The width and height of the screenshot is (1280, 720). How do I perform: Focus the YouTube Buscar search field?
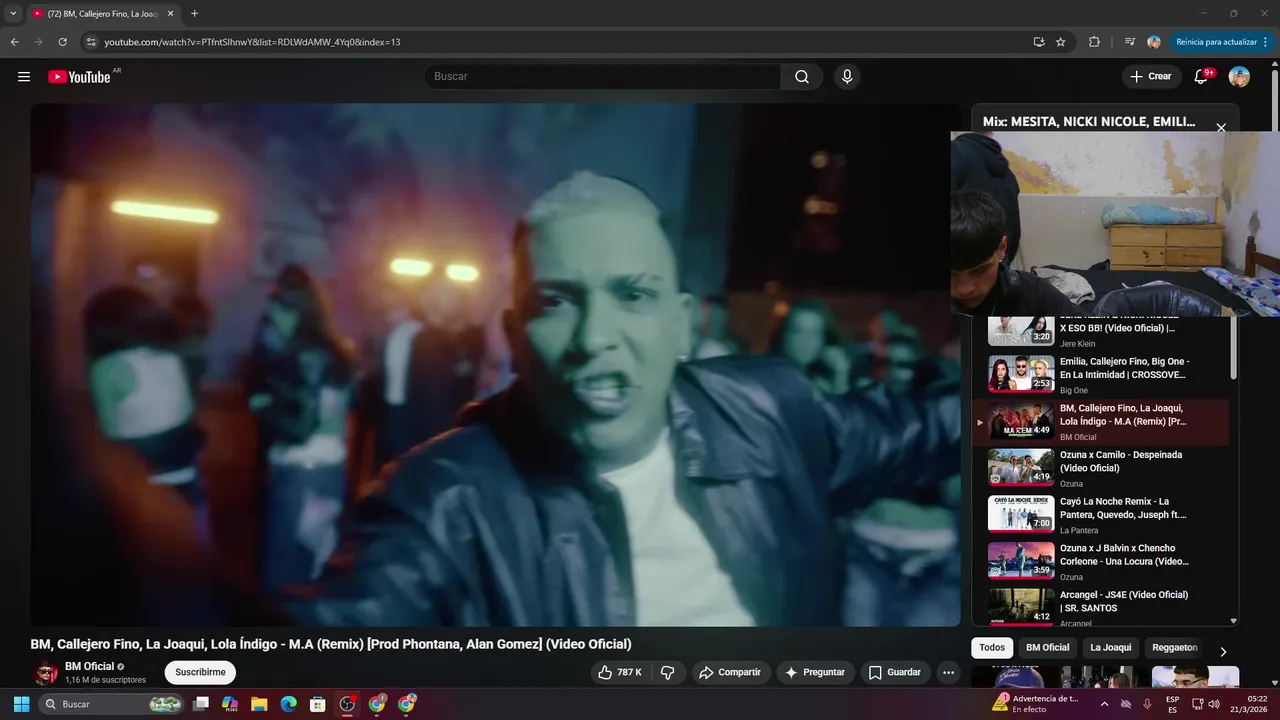(x=603, y=77)
